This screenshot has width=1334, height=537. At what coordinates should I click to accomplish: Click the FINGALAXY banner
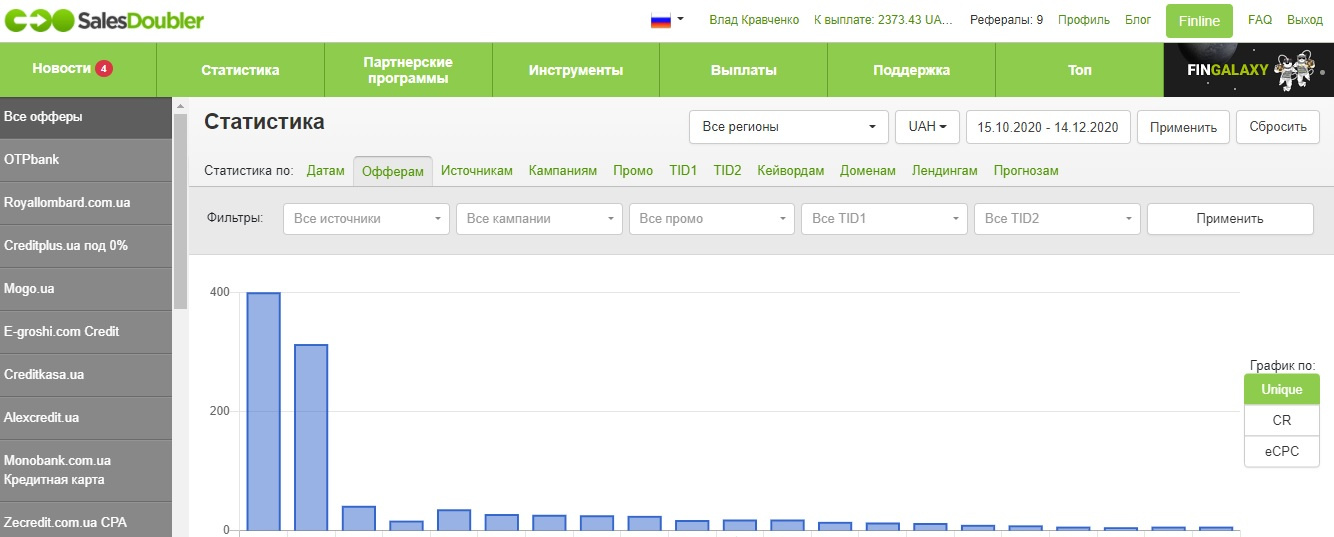tap(1249, 70)
